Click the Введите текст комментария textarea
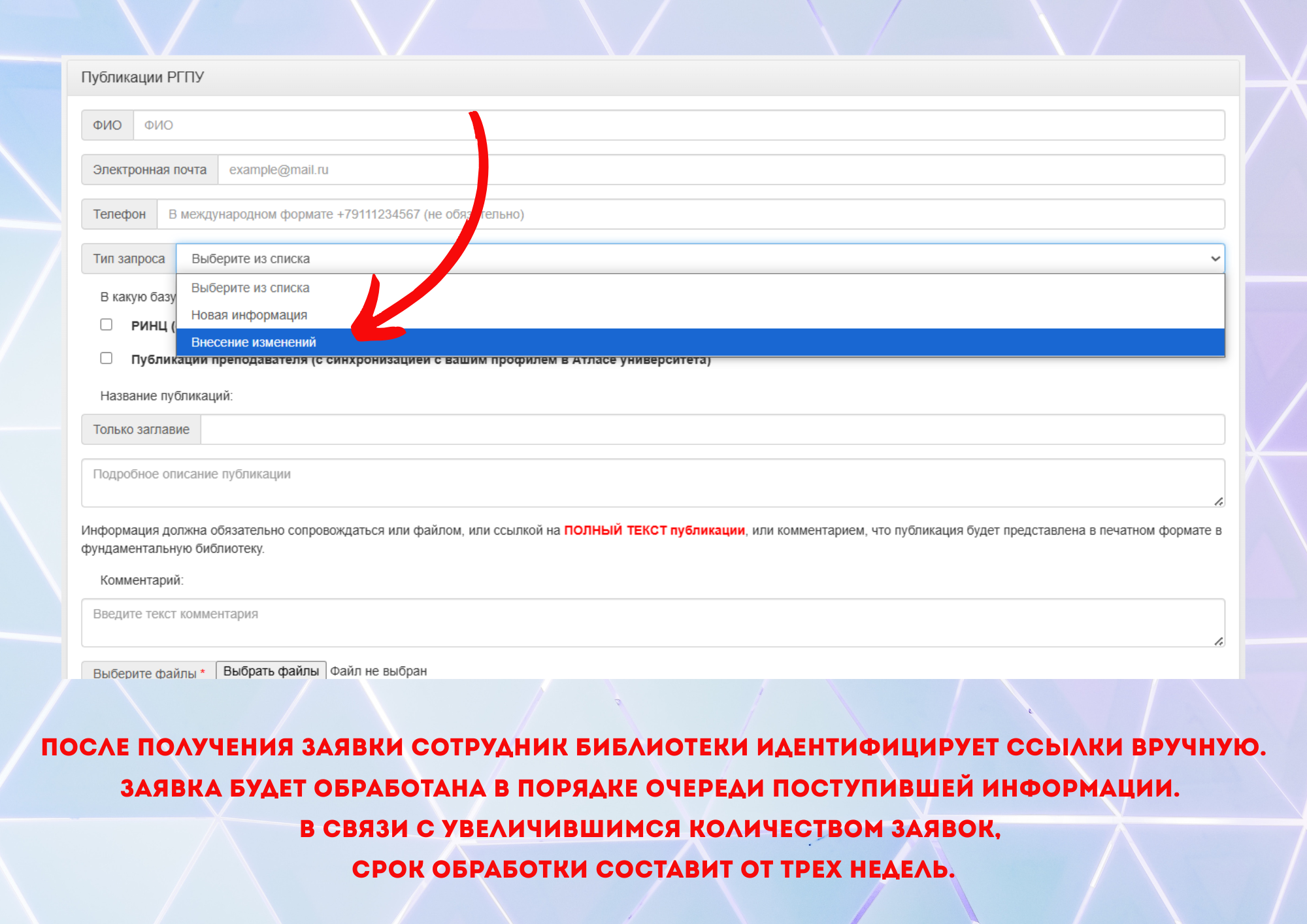1307x924 pixels. [x=652, y=623]
